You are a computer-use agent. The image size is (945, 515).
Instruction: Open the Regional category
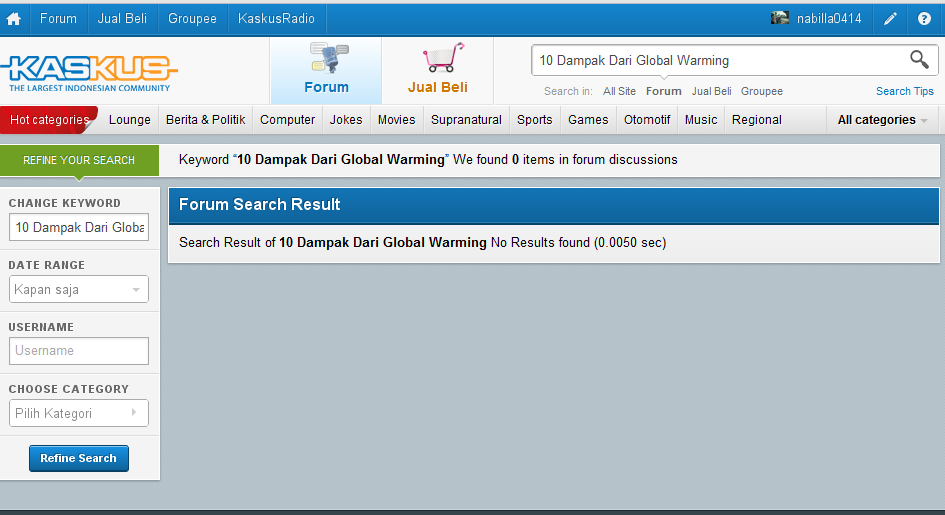[x=757, y=120]
